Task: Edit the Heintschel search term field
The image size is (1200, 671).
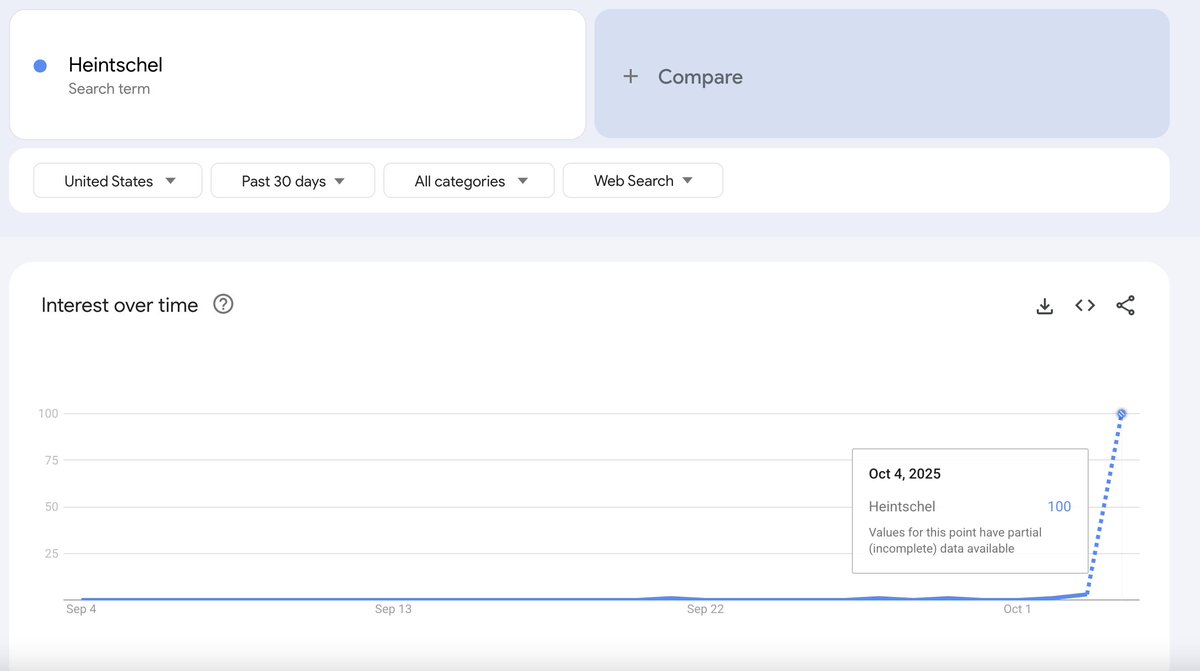Action: (x=298, y=74)
